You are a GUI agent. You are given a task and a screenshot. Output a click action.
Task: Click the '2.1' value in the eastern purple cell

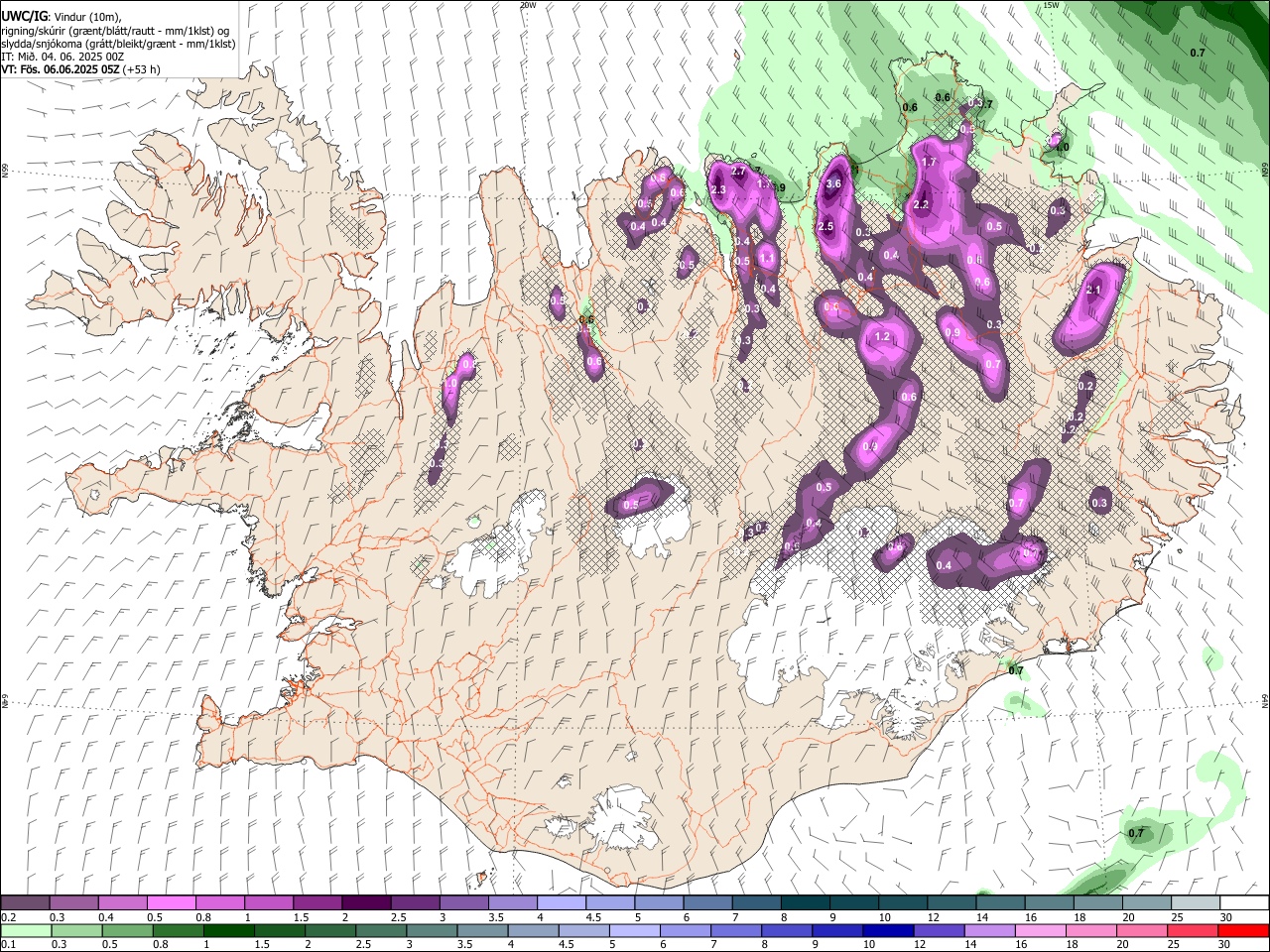(1094, 290)
